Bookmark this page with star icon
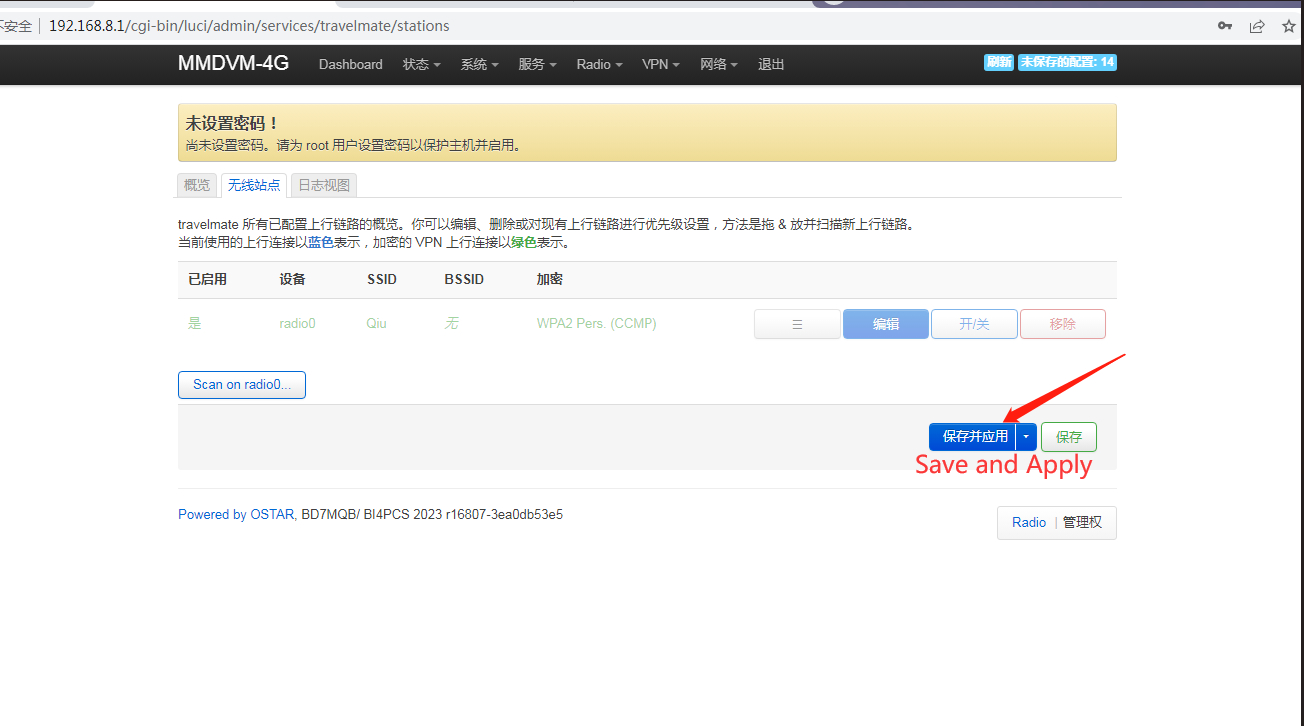This screenshot has width=1304, height=726. click(x=1289, y=26)
